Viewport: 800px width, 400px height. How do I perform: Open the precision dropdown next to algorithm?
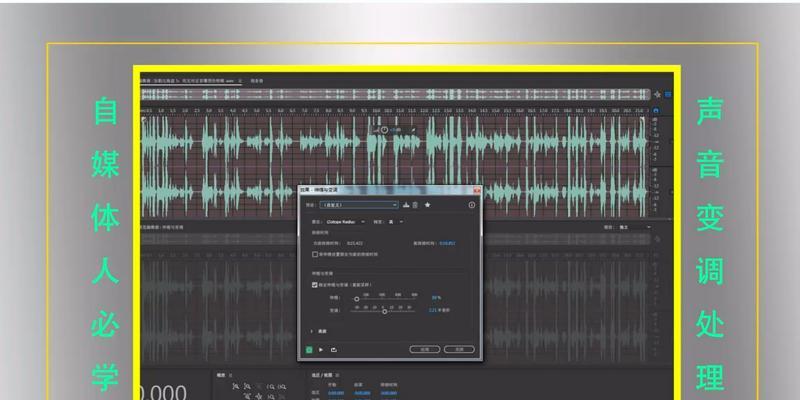click(x=396, y=222)
